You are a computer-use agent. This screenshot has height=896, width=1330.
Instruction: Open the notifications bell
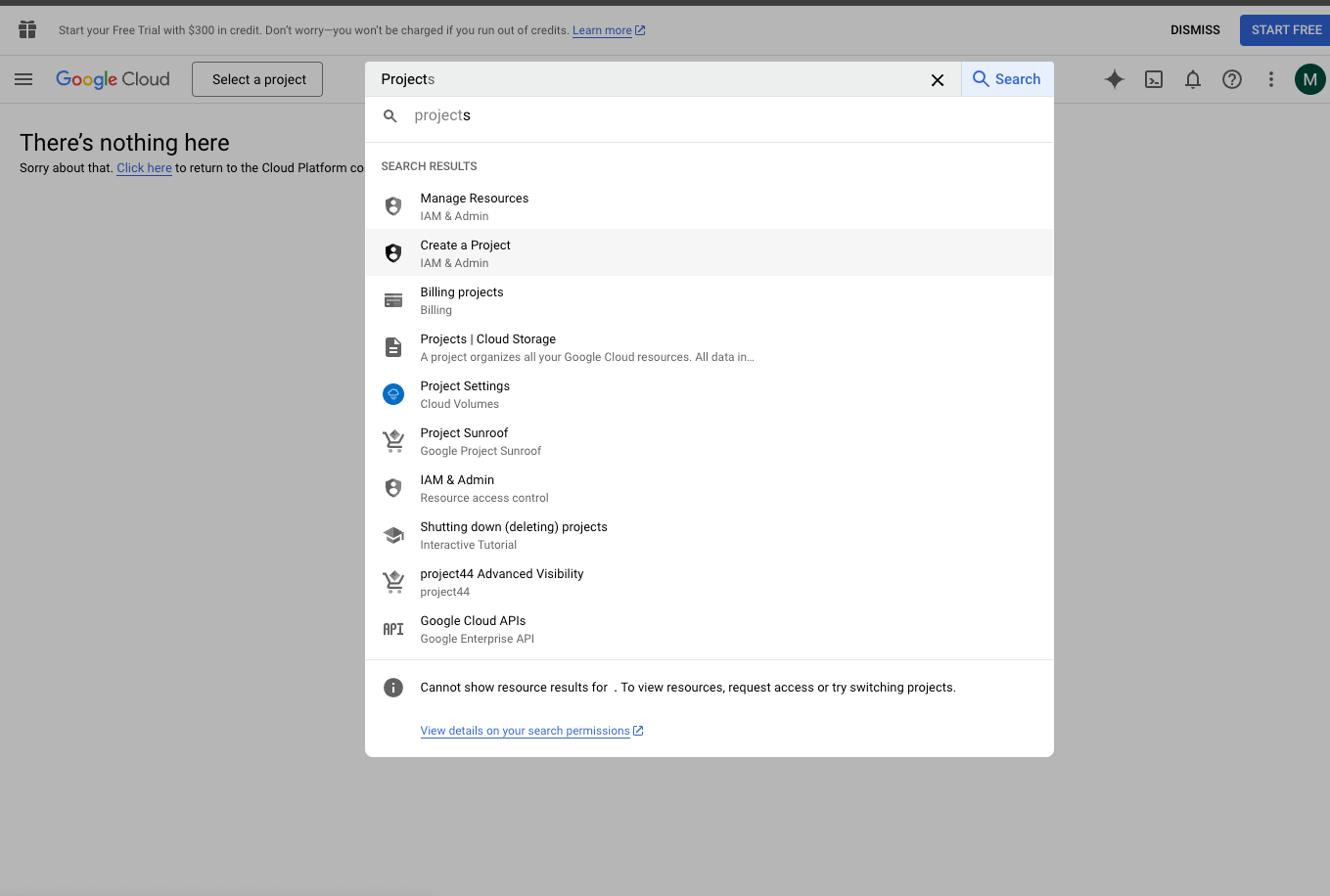(1193, 79)
